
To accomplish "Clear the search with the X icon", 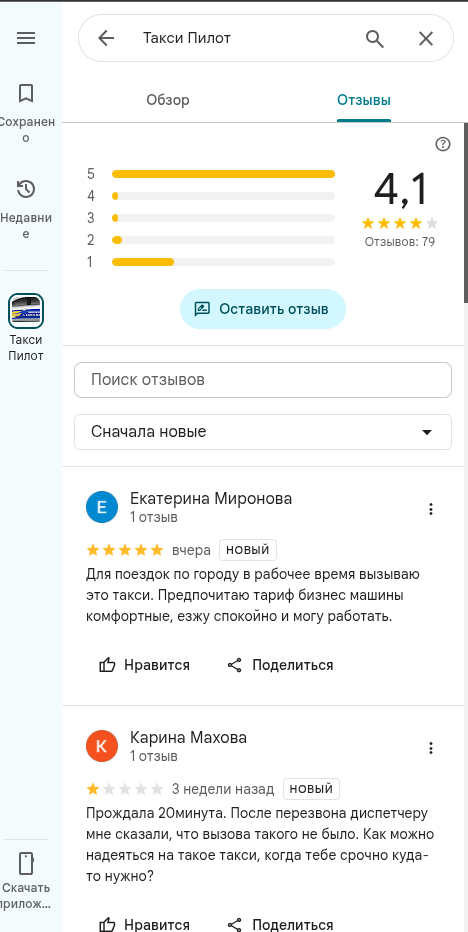I will (x=426, y=39).
